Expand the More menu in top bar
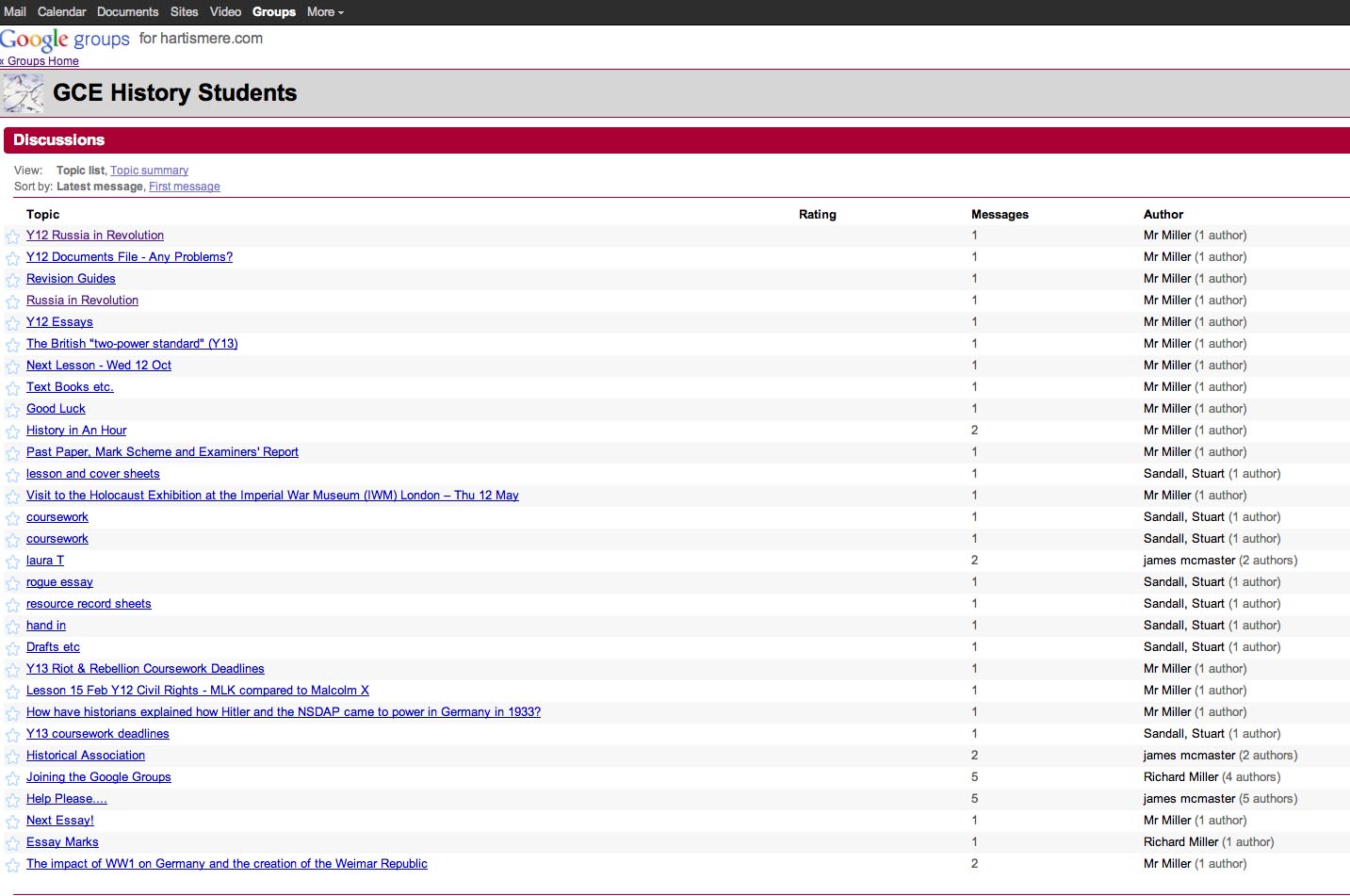This screenshot has width=1350, height=896. (x=325, y=12)
